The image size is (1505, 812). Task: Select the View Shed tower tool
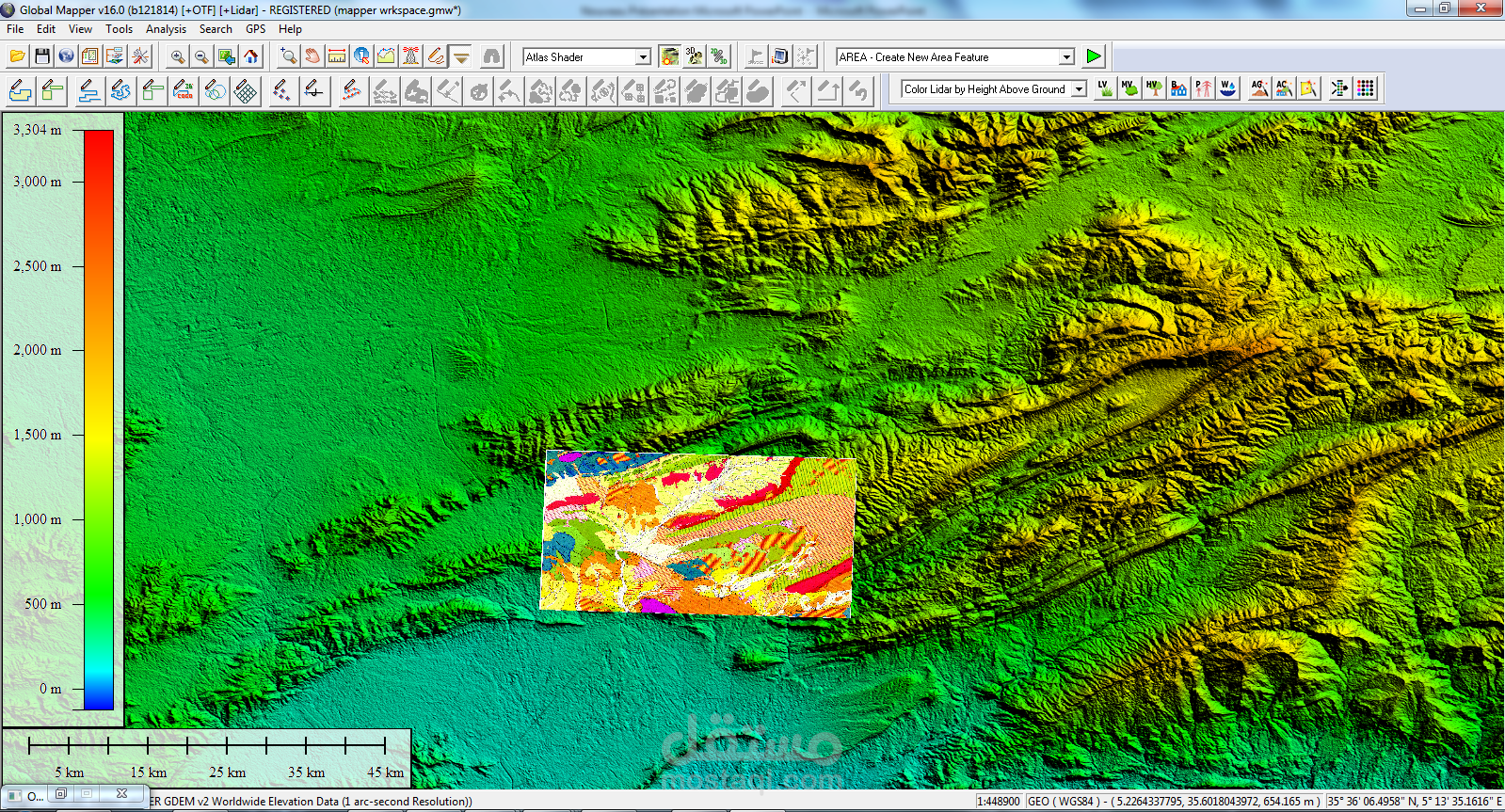coord(410,56)
